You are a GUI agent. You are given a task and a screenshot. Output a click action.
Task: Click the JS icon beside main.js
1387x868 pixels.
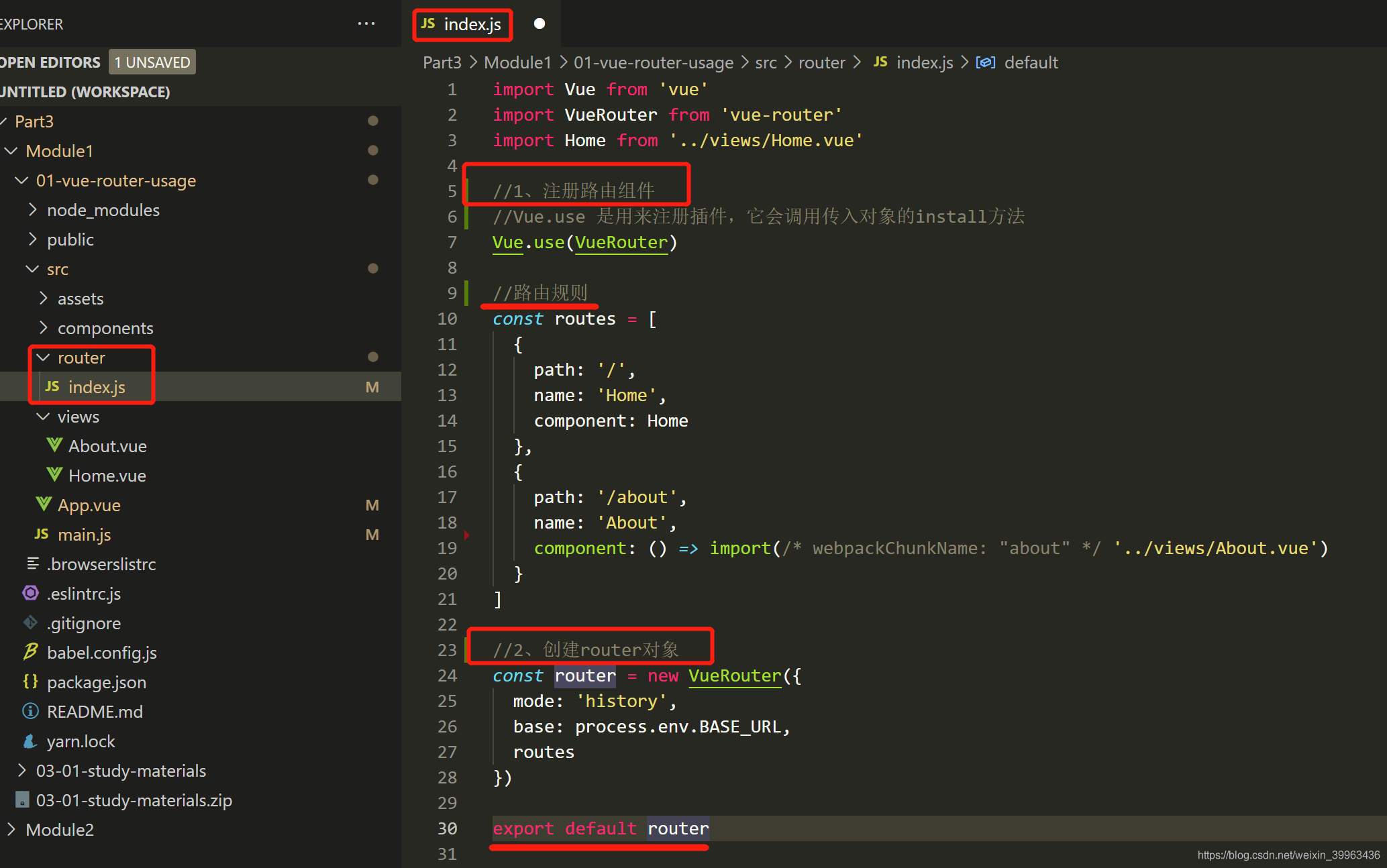[42, 534]
